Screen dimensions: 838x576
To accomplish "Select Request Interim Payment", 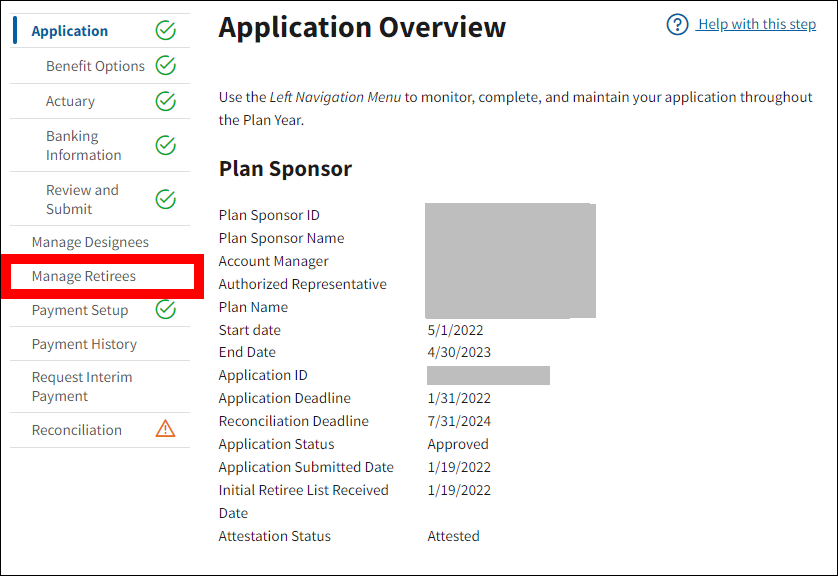I will click(x=82, y=387).
